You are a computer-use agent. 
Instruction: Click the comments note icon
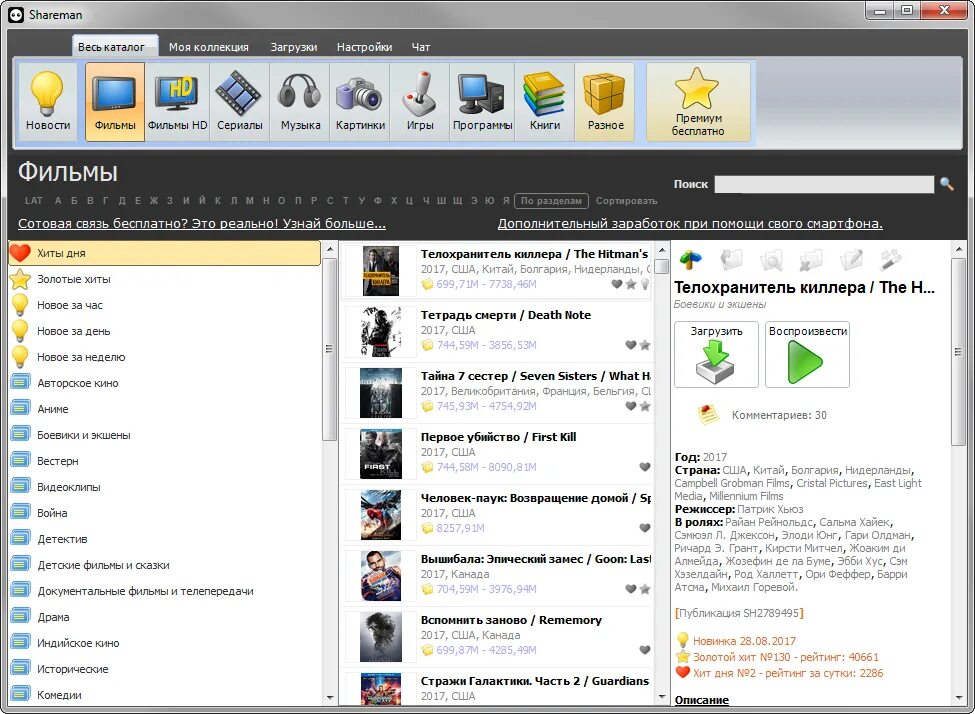[x=708, y=414]
